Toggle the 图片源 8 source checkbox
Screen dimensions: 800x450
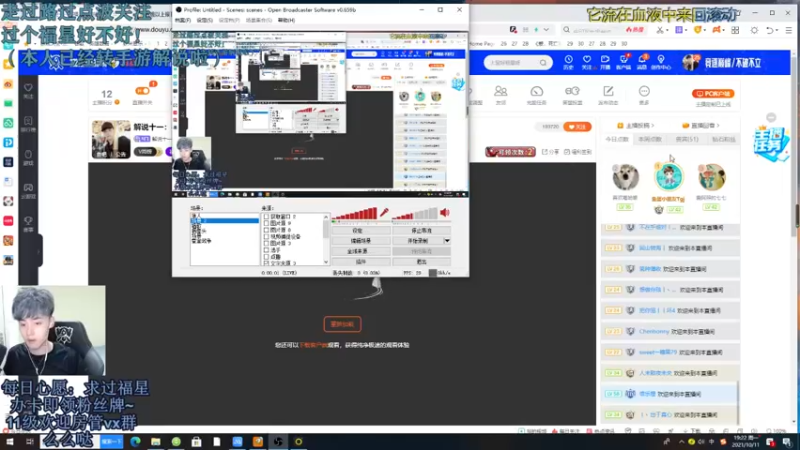pos(266,230)
